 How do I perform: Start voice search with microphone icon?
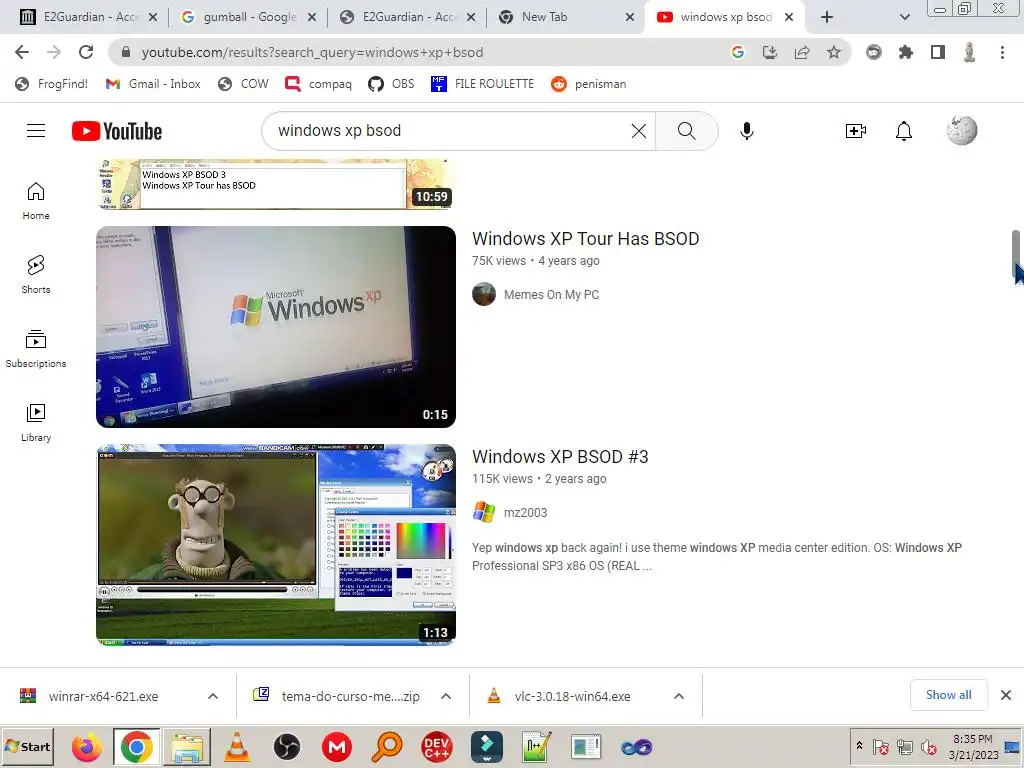tap(746, 131)
